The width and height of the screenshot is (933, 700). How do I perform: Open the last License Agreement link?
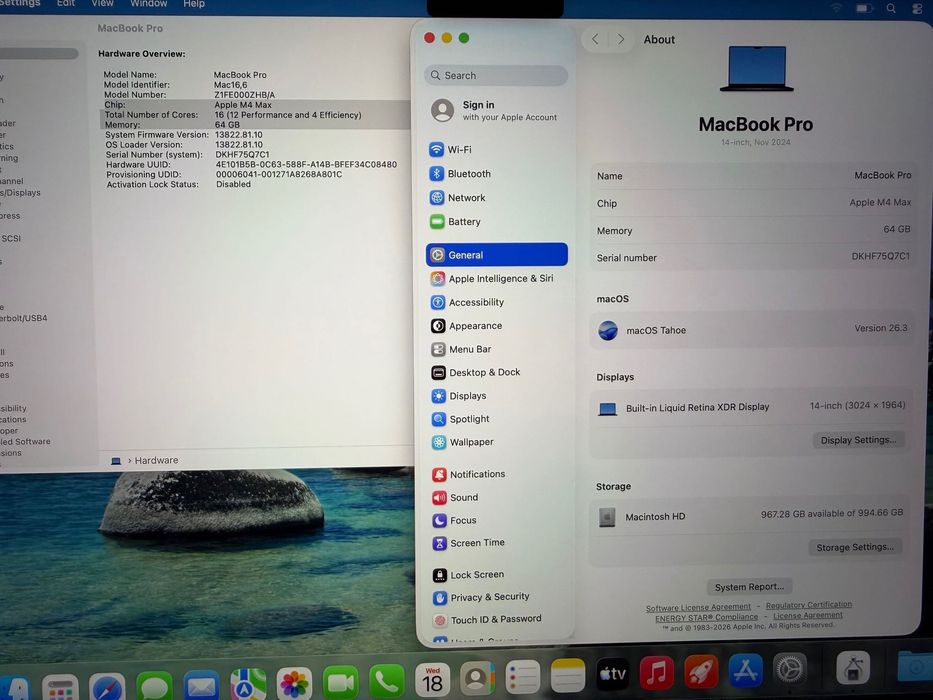(x=807, y=615)
